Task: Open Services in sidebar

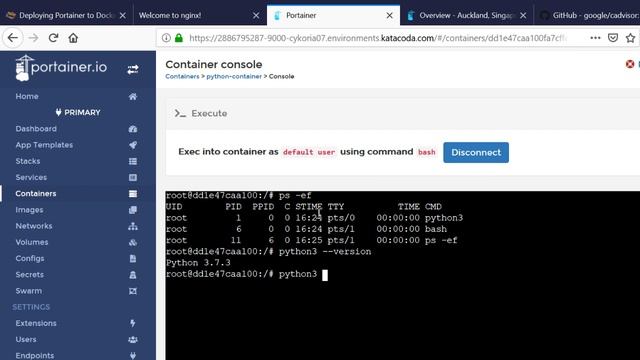Action: click(31, 178)
